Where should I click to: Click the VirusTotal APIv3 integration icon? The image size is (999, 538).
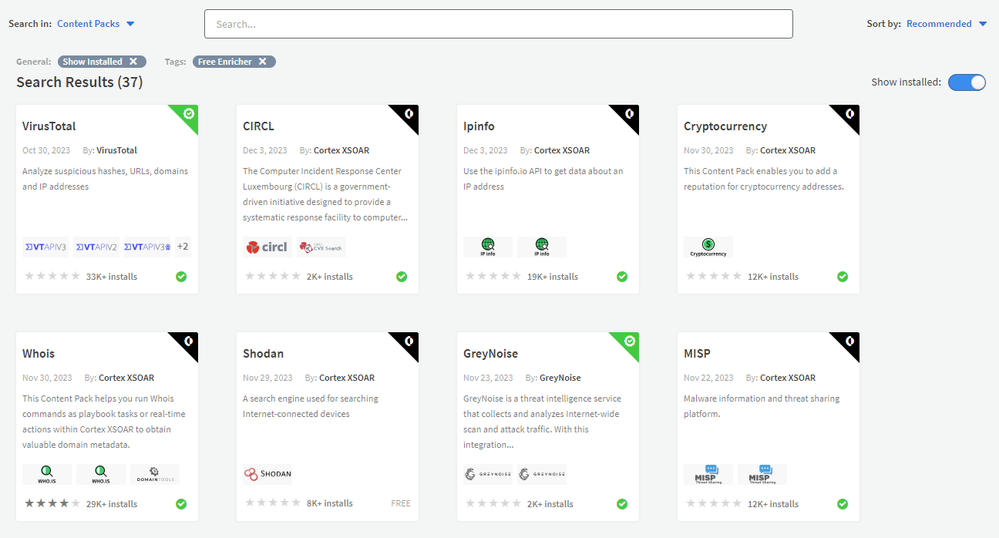click(x=46, y=246)
